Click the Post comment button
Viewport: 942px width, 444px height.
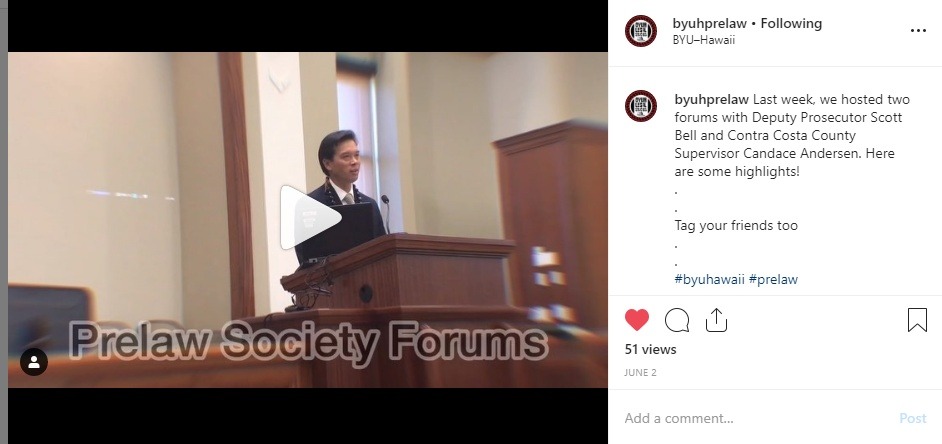pos(913,418)
